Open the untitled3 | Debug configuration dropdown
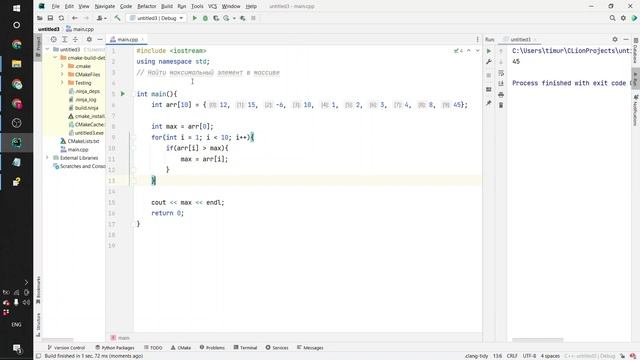 coord(156,18)
